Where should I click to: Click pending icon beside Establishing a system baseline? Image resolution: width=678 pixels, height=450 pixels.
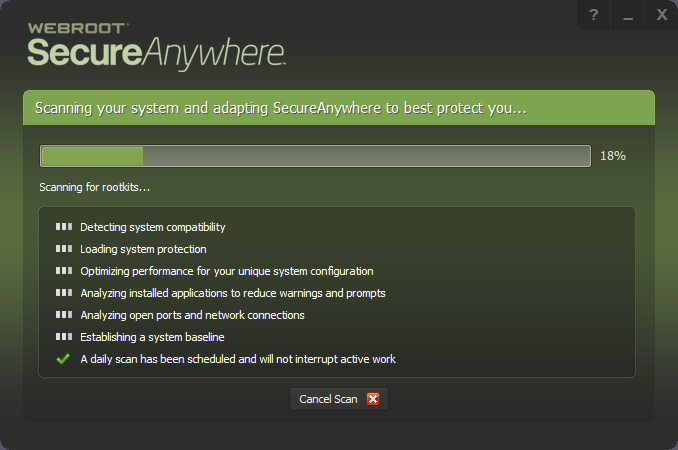tap(64, 337)
